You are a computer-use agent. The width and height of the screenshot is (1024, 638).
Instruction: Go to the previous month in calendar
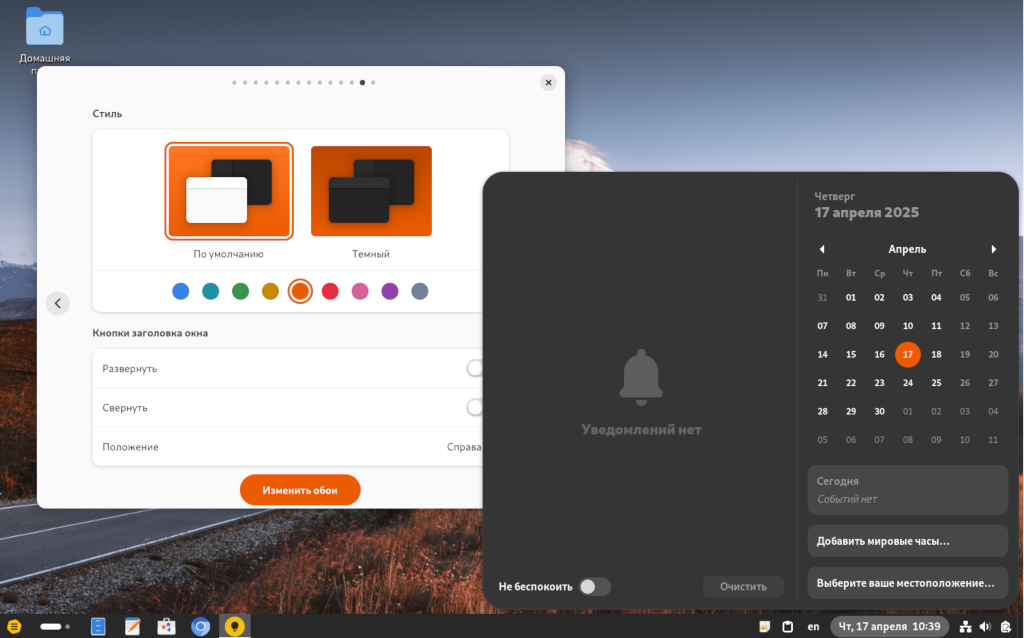point(822,249)
